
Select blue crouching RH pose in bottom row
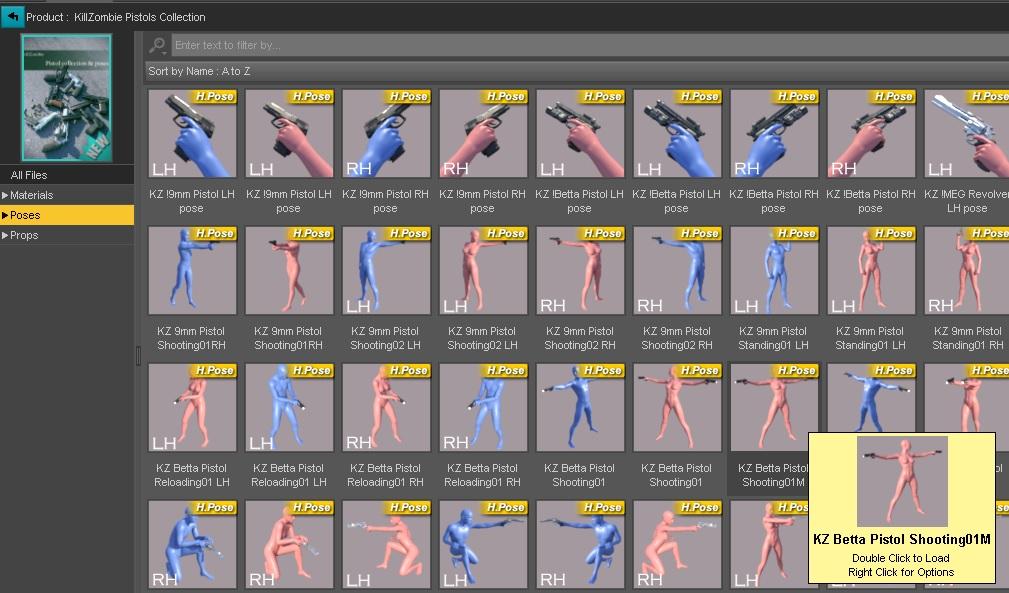(580, 544)
